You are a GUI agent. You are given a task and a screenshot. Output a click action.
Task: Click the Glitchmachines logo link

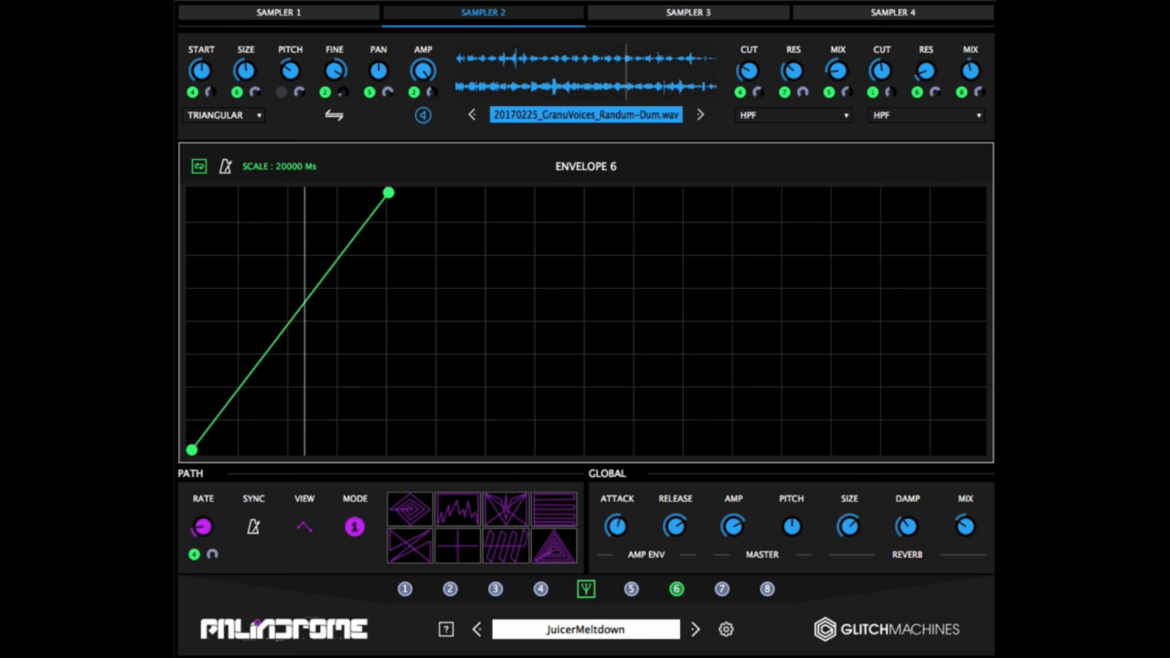(x=886, y=630)
